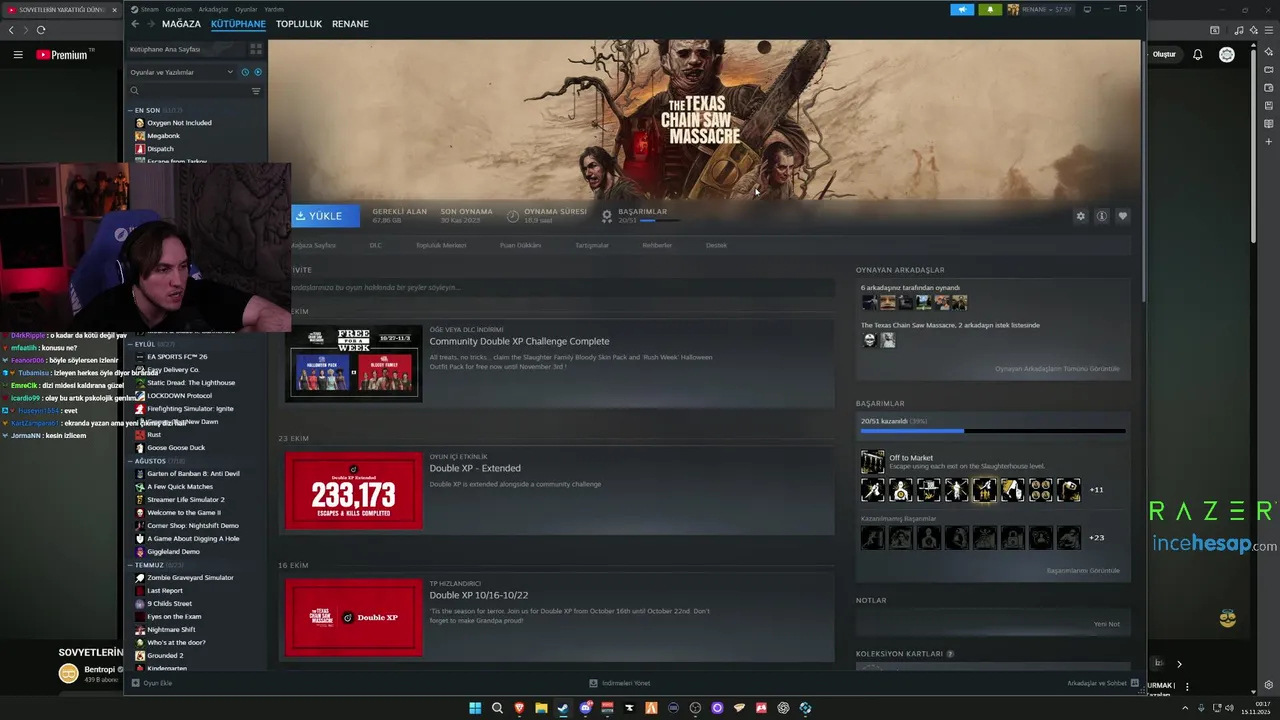Open the Oyunlar ve Yazılımlar dropdown
The width and height of the screenshot is (1280, 720).
pos(181,72)
